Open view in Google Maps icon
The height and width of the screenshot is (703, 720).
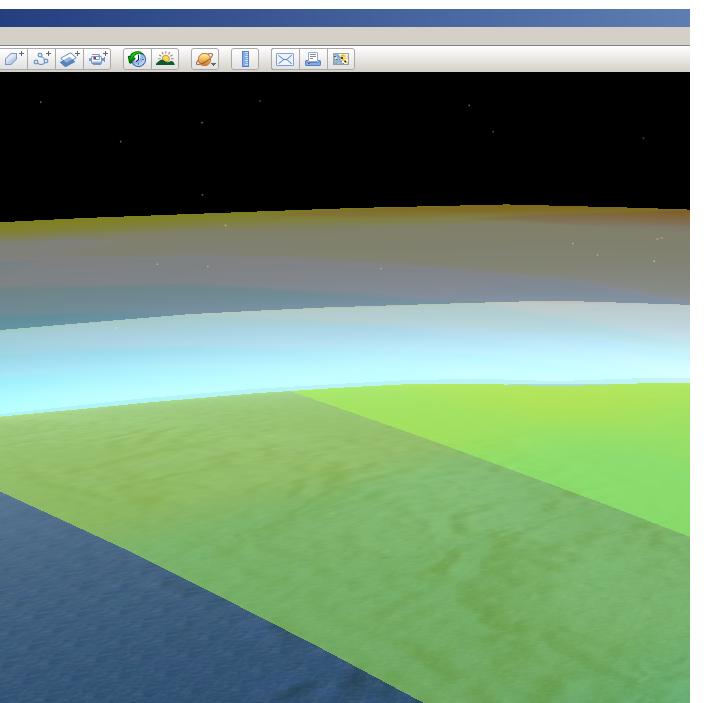(x=340, y=59)
